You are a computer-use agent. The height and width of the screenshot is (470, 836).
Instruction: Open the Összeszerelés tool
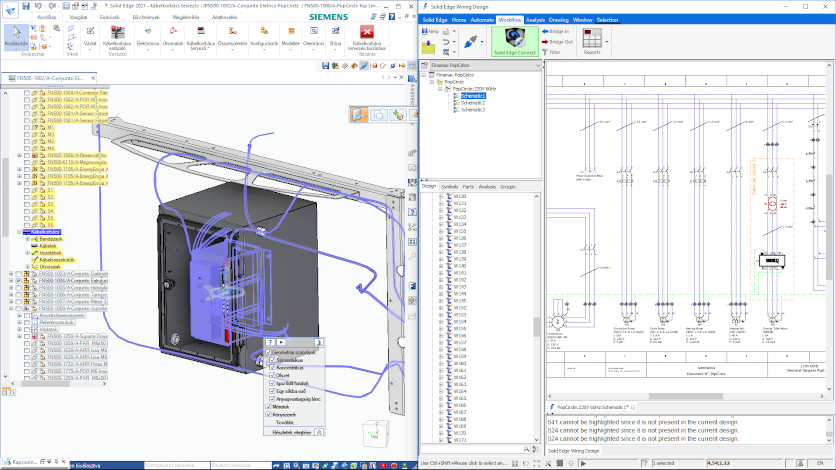[232, 36]
